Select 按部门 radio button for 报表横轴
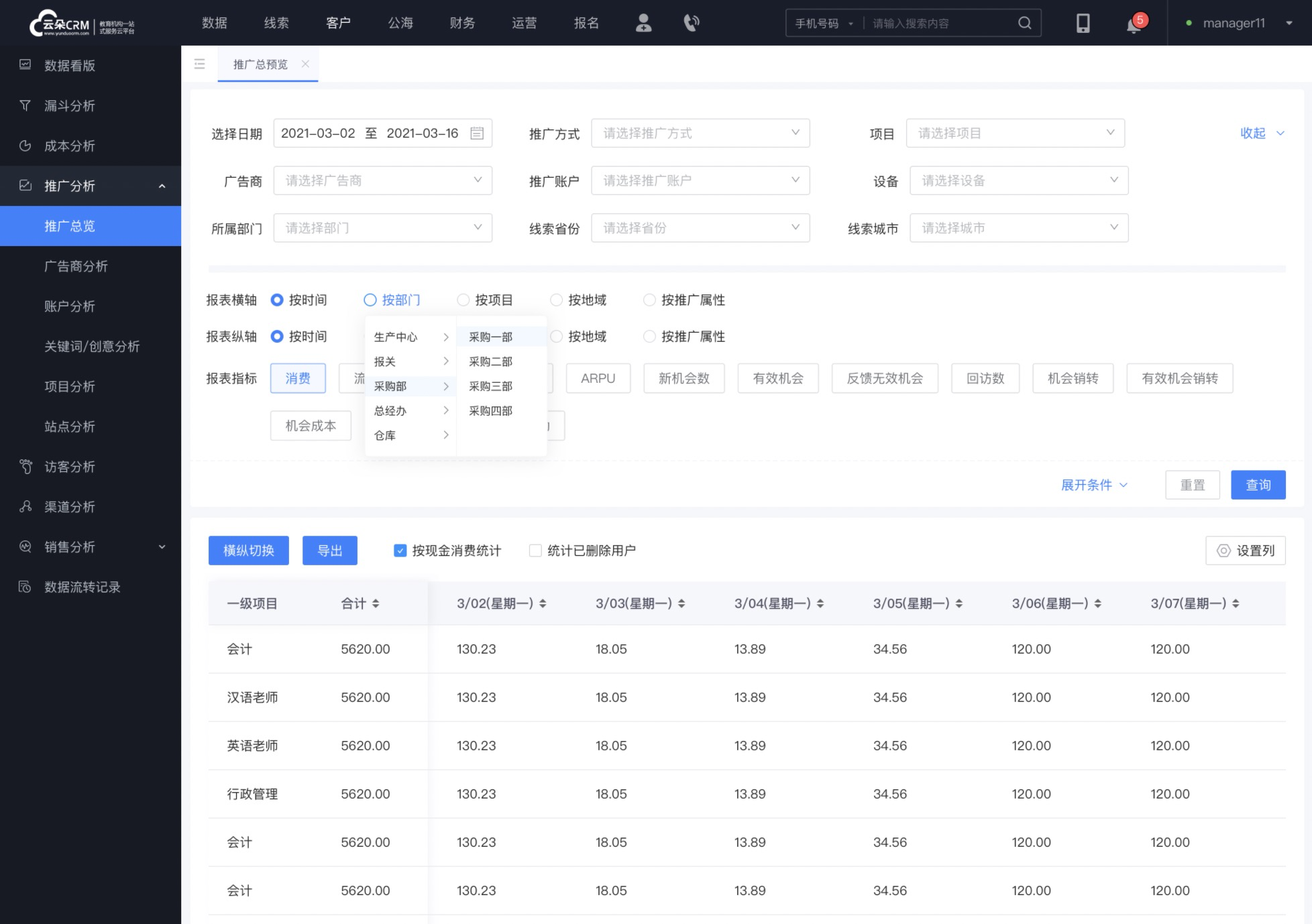 point(370,299)
